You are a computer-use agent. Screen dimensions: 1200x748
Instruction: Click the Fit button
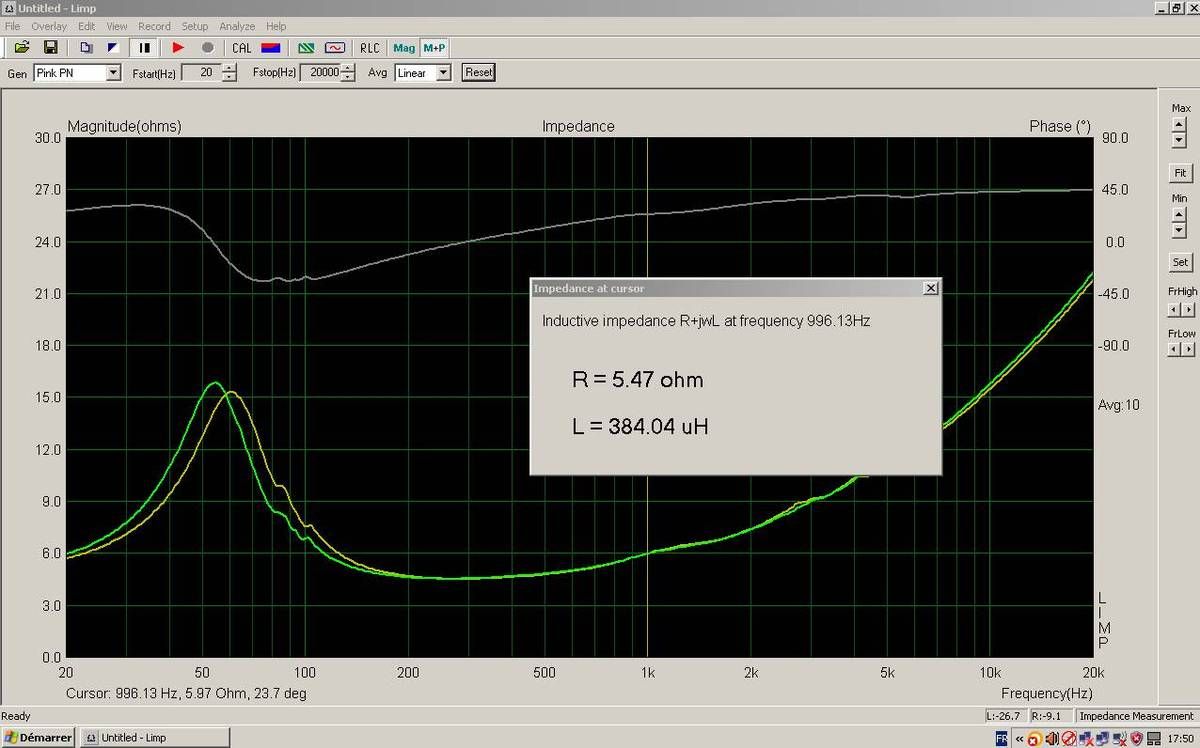(1180, 173)
